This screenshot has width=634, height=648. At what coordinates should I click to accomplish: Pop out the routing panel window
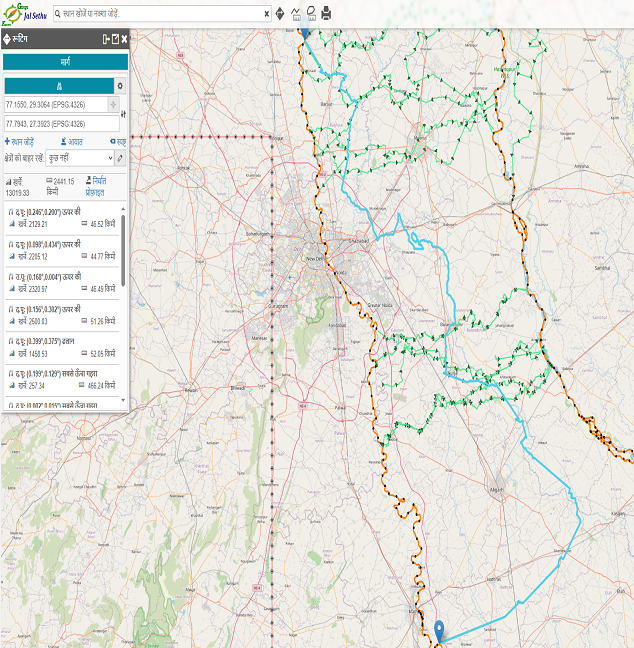(x=115, y=39)
